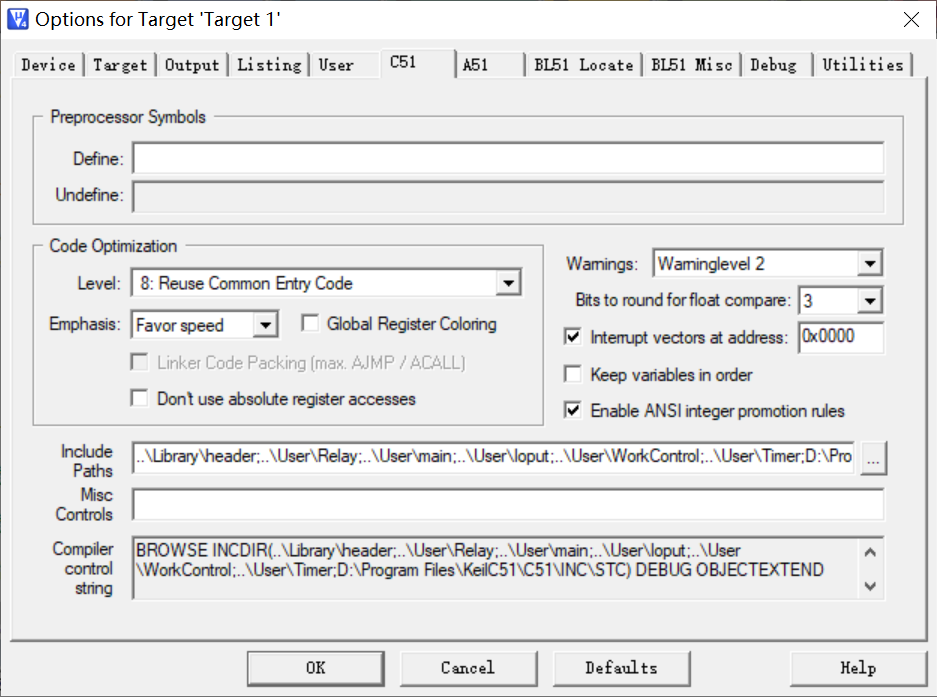Restore settings with Defaults button
Viewport: 937px width, 697px height.
click(621, 668)
